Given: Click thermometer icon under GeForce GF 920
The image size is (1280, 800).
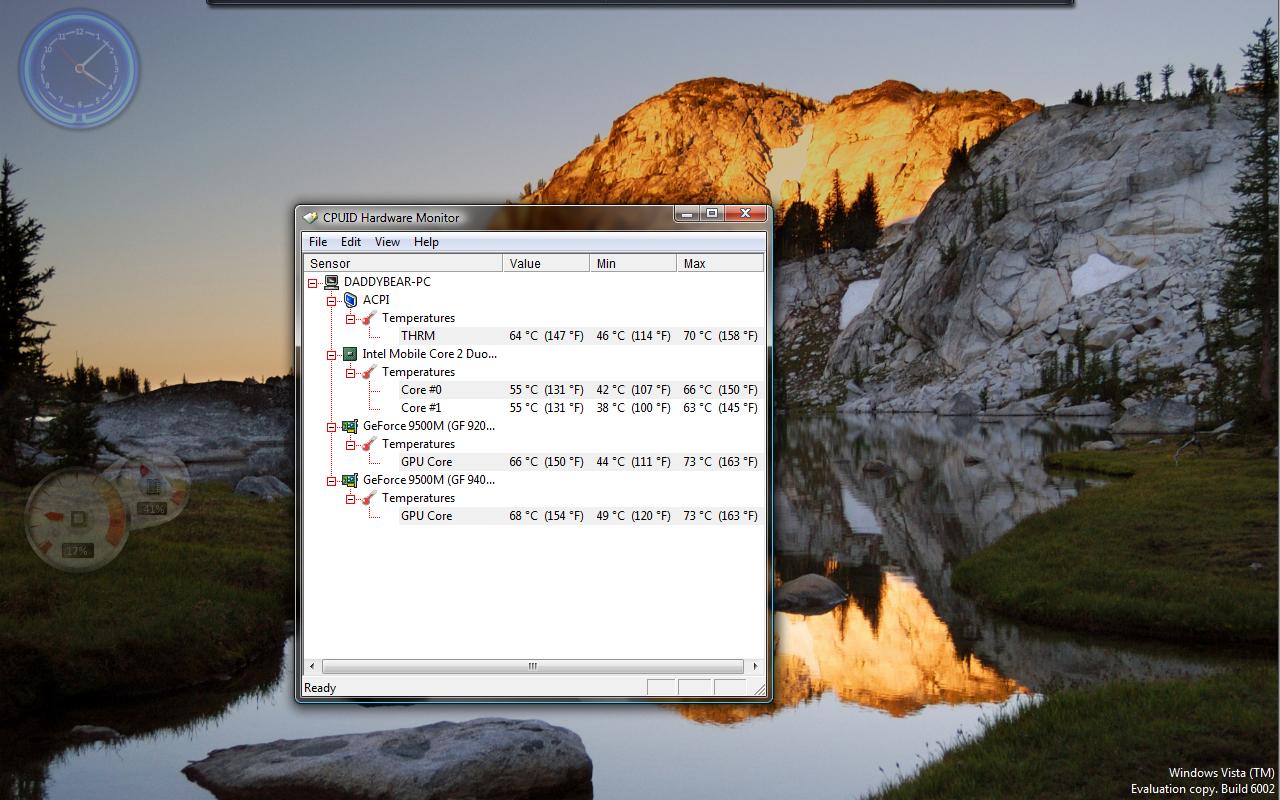Looking at the screenshot, I should tap(369, 444).
